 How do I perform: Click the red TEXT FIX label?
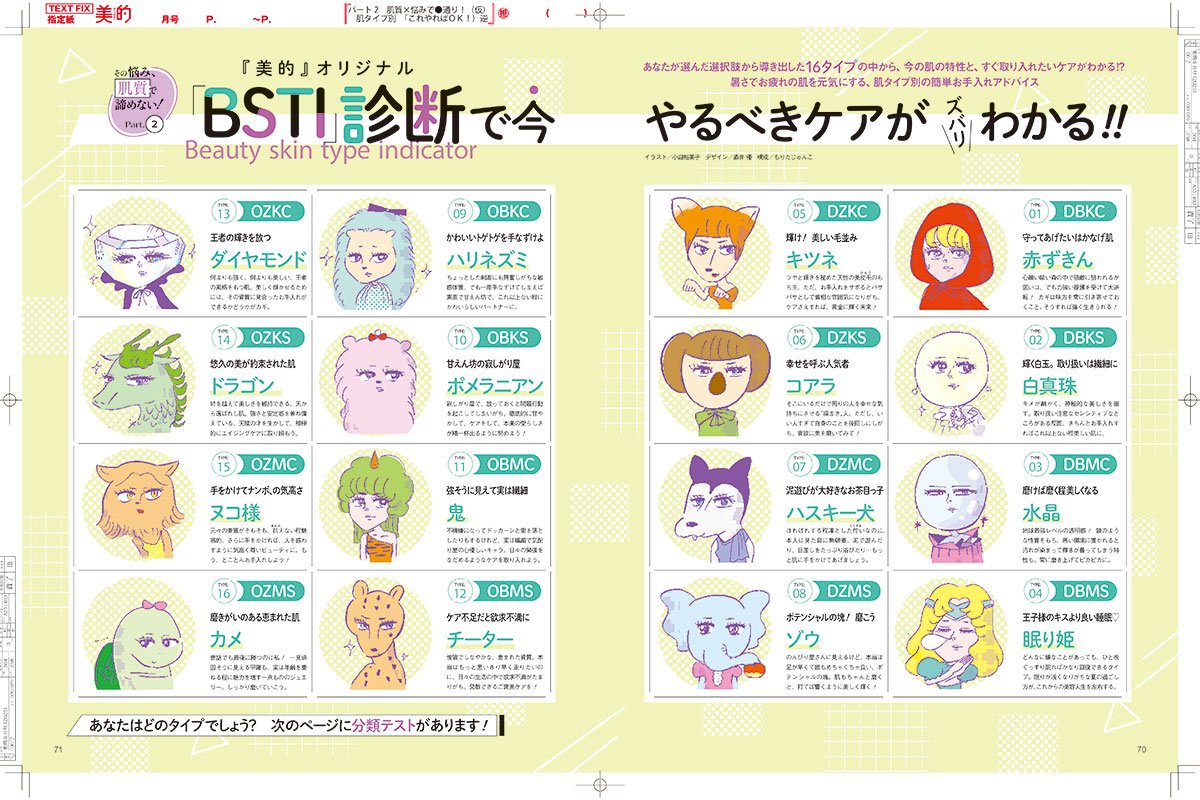pos(72,8)
